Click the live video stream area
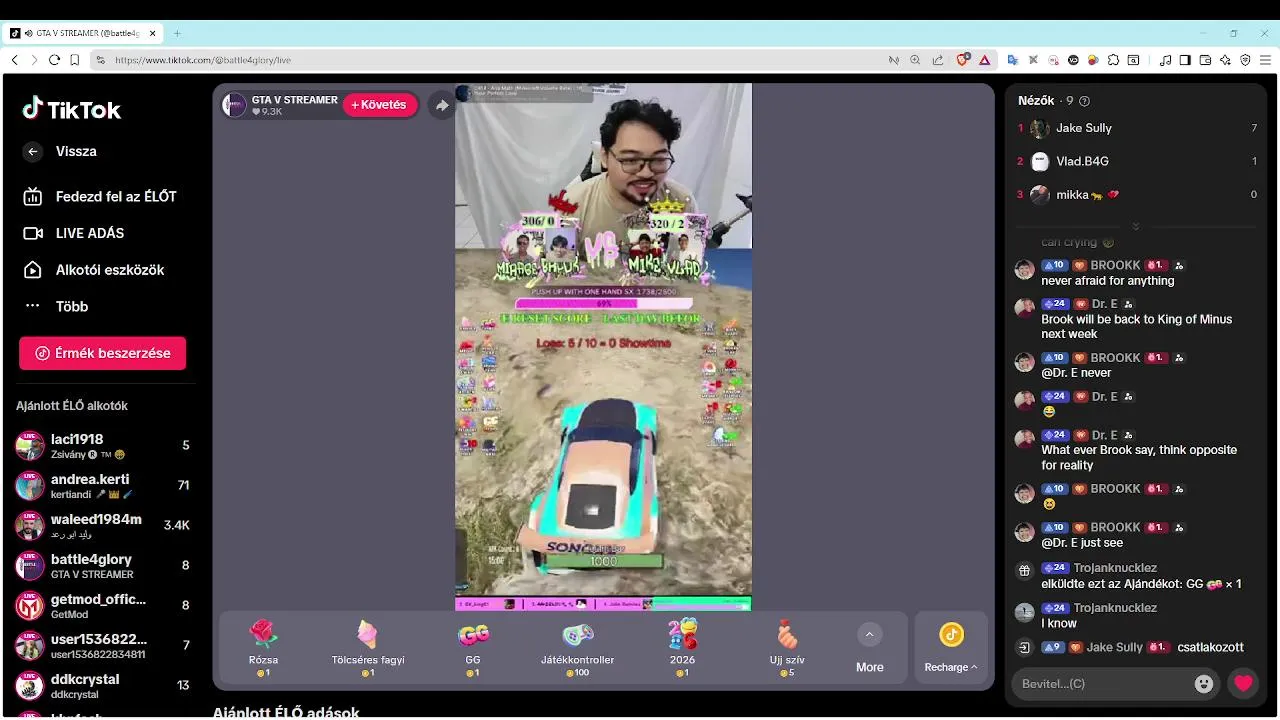This screenshot has width=1280, height=720. tap(603, 346)
